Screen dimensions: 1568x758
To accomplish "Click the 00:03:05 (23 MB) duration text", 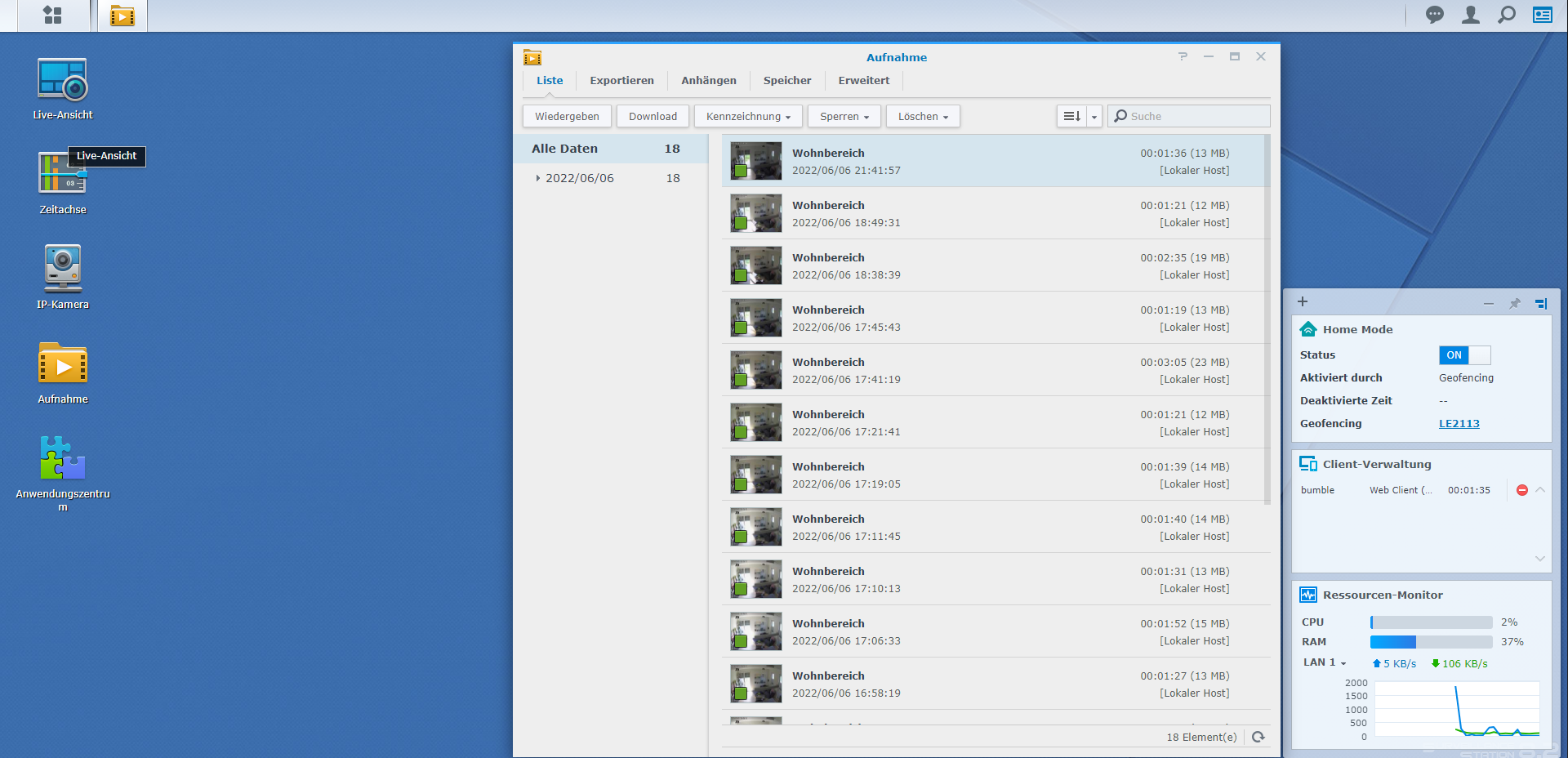I will click(1185, 362).
